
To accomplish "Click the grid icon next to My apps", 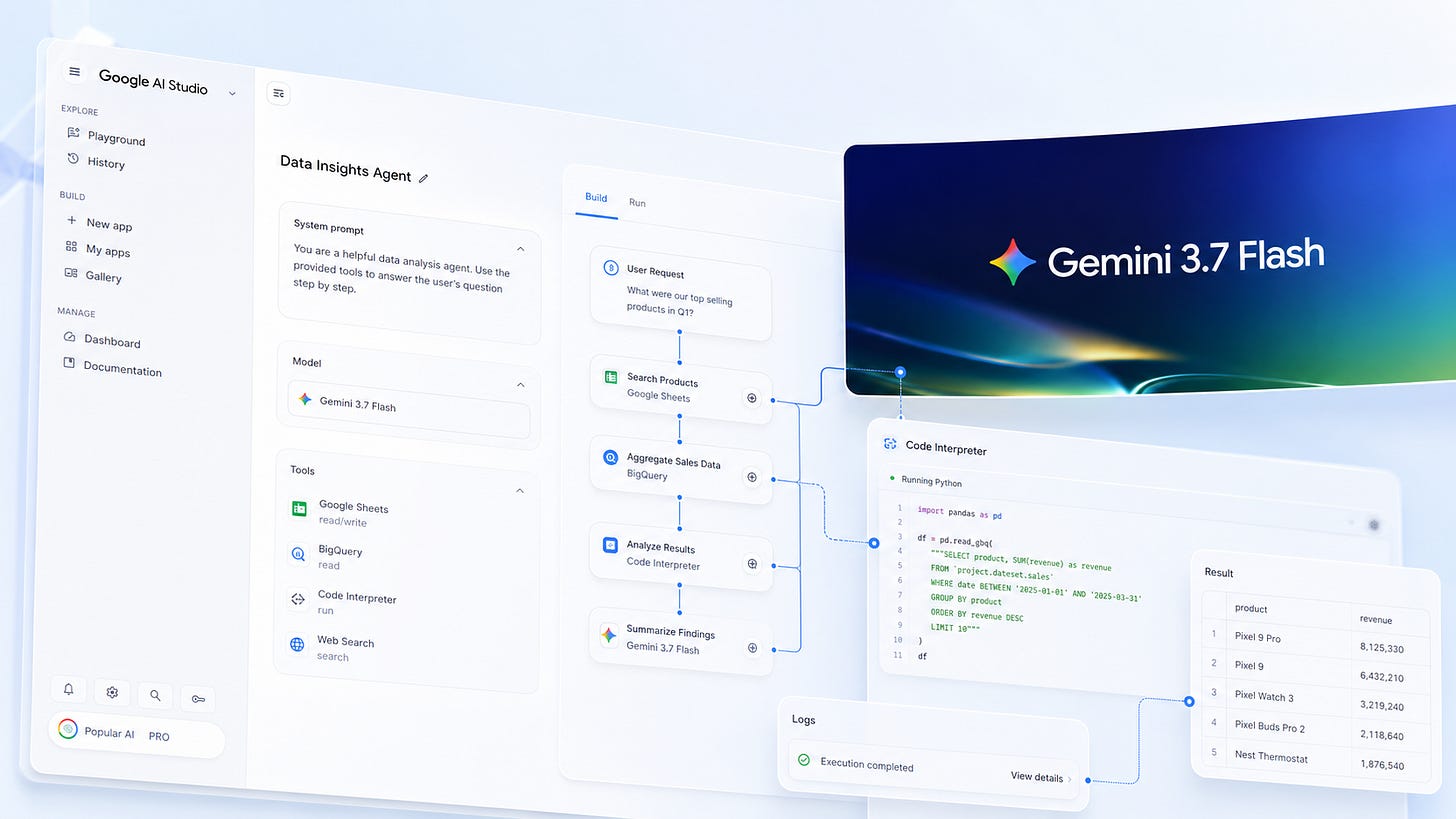I will click(x=71, y=246).
